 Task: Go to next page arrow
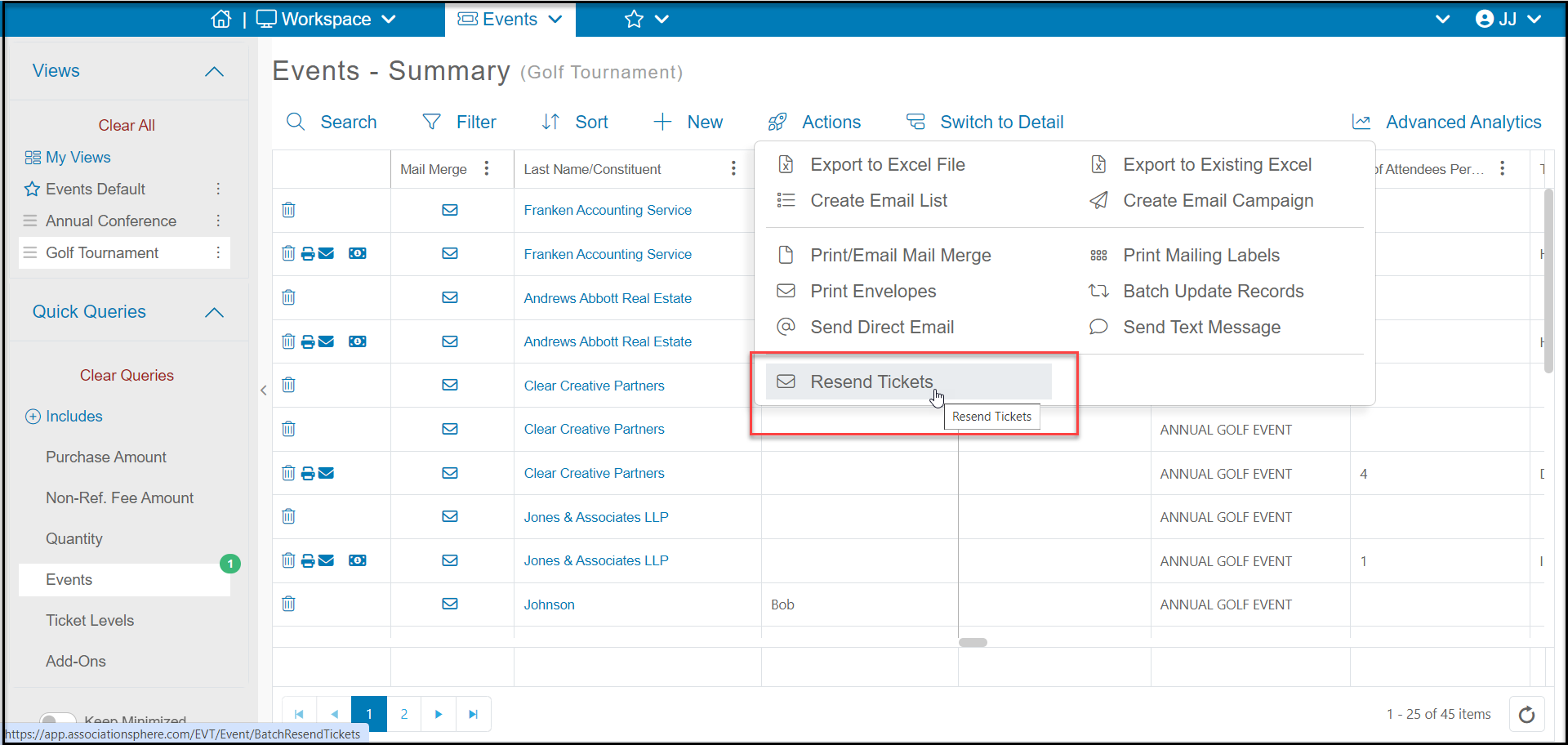(439, 714)
